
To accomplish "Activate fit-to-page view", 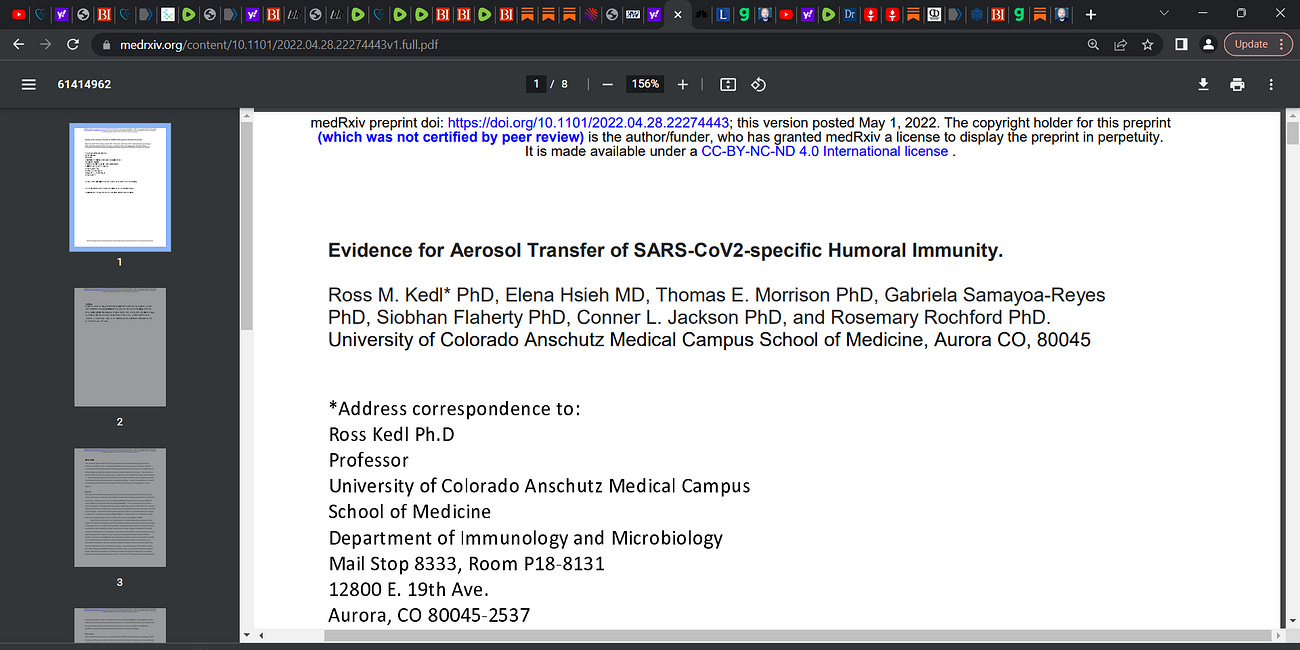I will (728, 84).
